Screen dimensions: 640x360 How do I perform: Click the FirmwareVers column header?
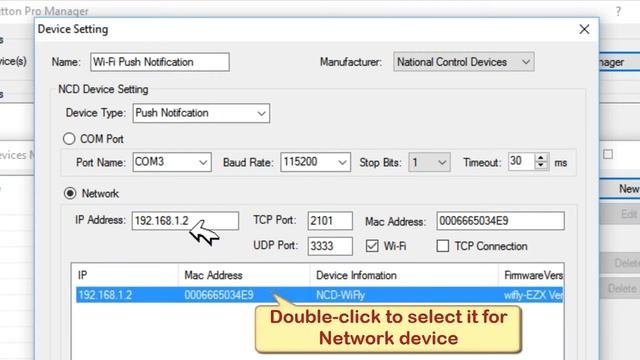point(531,275)
